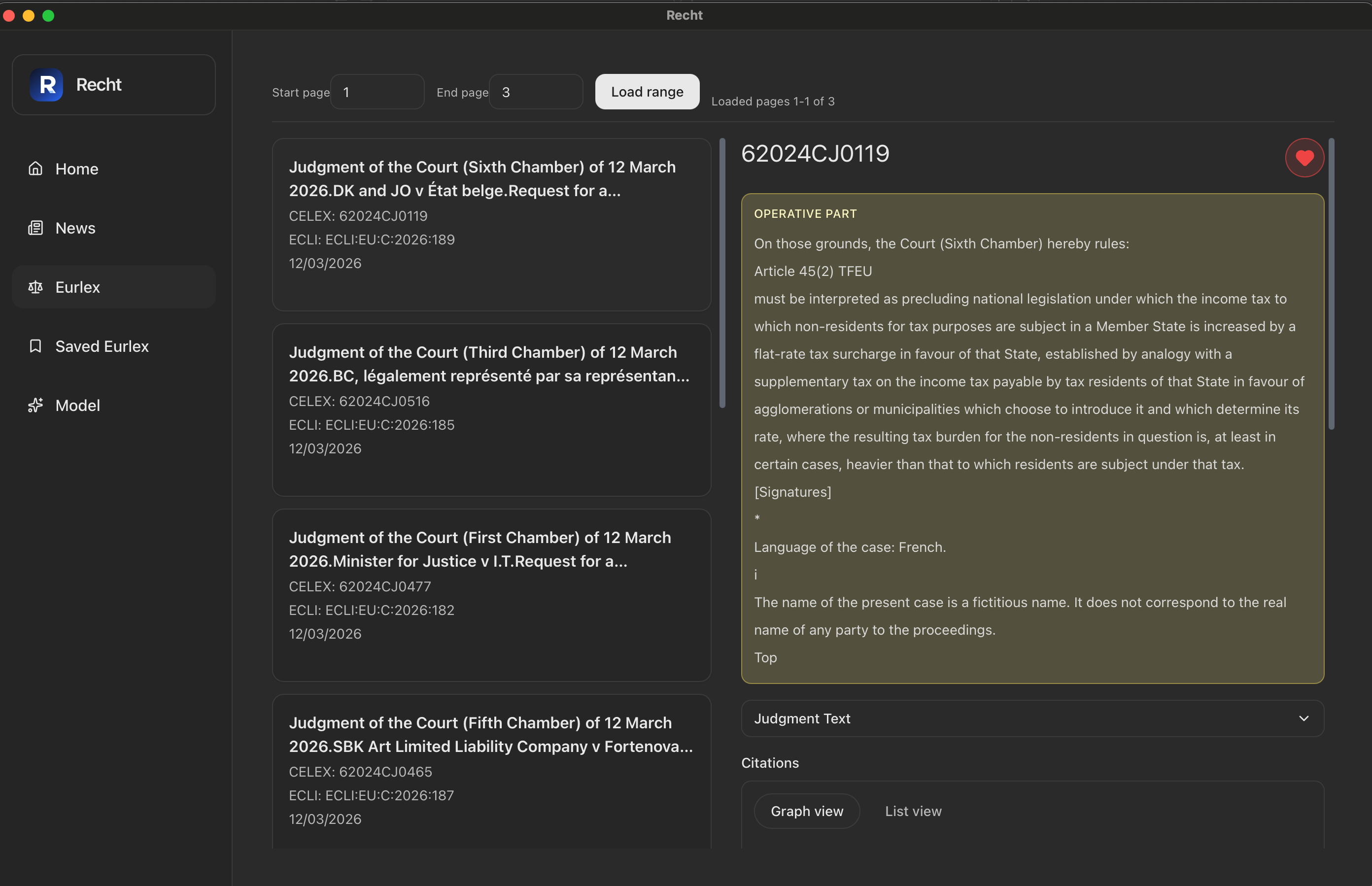The image size is (1372, 886).
Task: Click the End page input field
Action: click(536, 92)
